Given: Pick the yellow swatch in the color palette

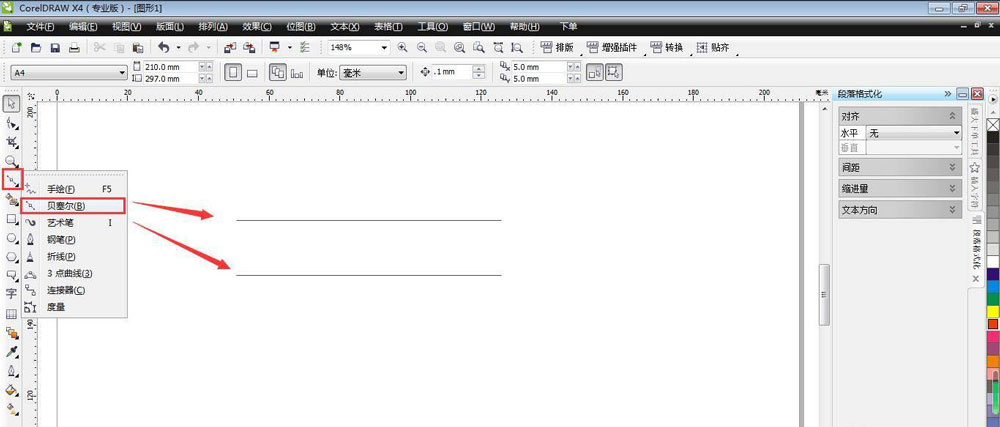Looking at the screenshot, I should tap(993, 311).
